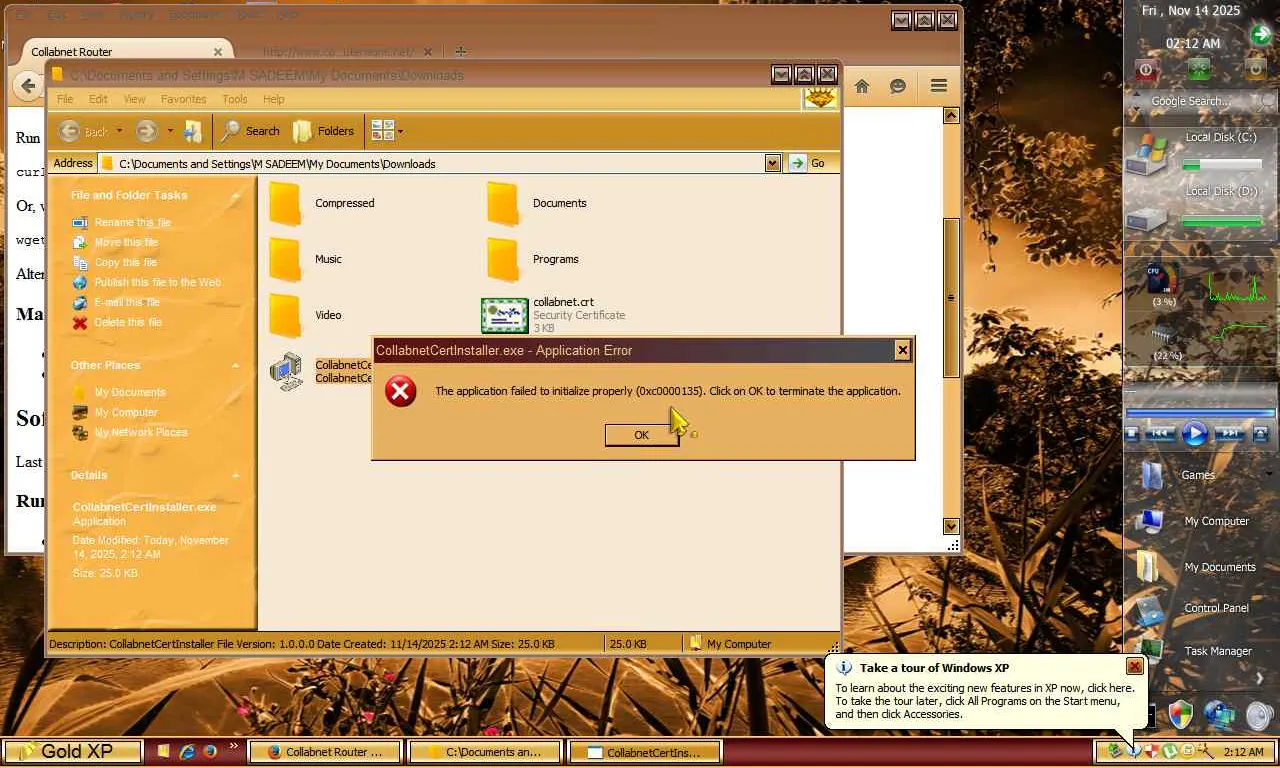Select the Compressed folder icon
This screenshot has height=768, width=1280.
[286, 203]
